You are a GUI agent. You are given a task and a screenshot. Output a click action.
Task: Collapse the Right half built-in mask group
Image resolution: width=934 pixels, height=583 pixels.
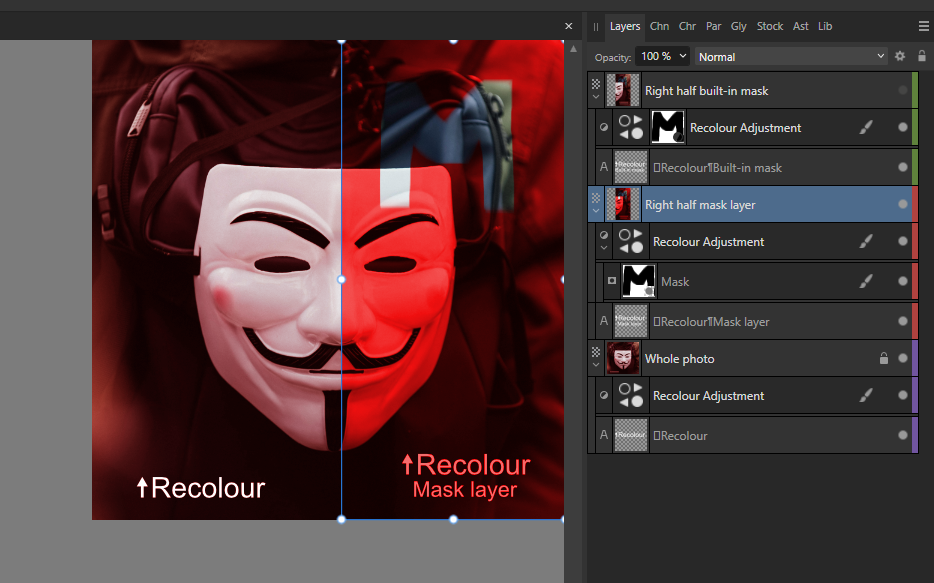coord(596,96)
